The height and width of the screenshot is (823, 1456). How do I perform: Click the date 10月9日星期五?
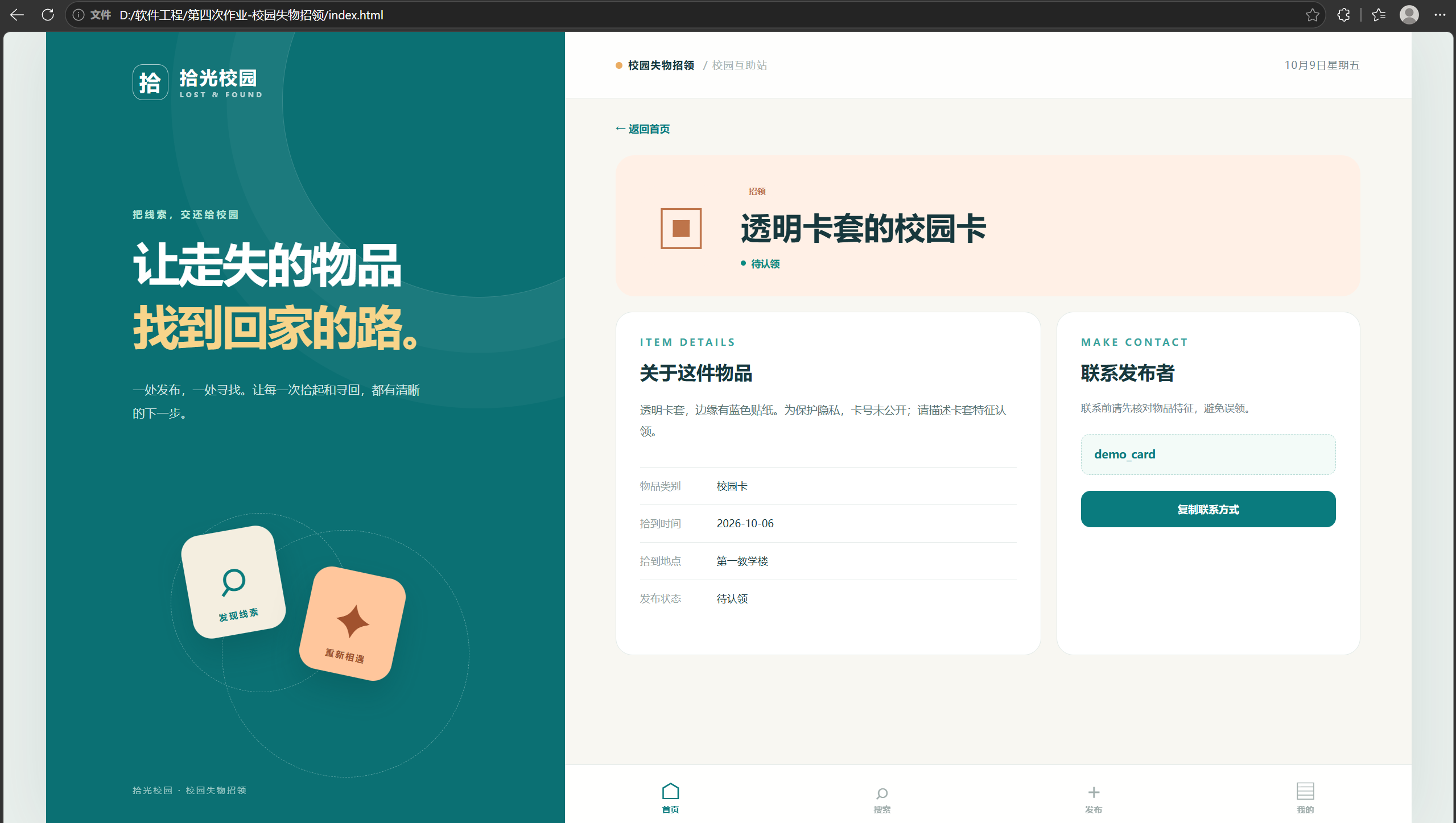tap(1322, 65)
